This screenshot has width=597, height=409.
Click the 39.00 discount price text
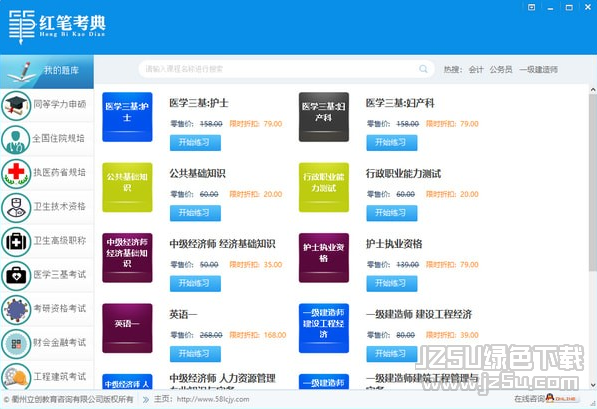469,335
